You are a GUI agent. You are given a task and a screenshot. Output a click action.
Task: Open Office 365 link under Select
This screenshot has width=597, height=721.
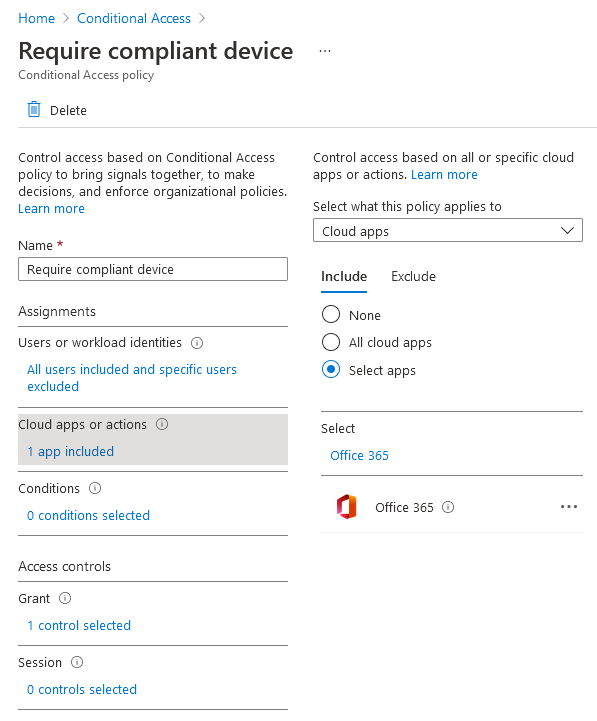[359, 455]
